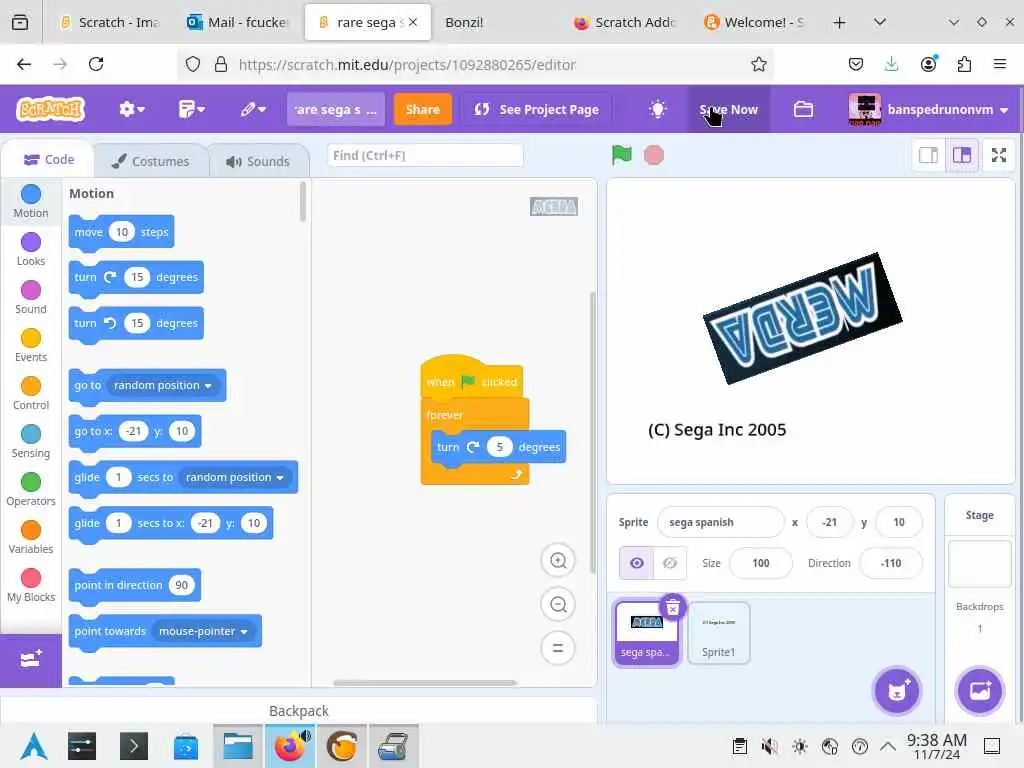1024x768 pixels.
Task: Click the orange Share button
Action: 422,109
